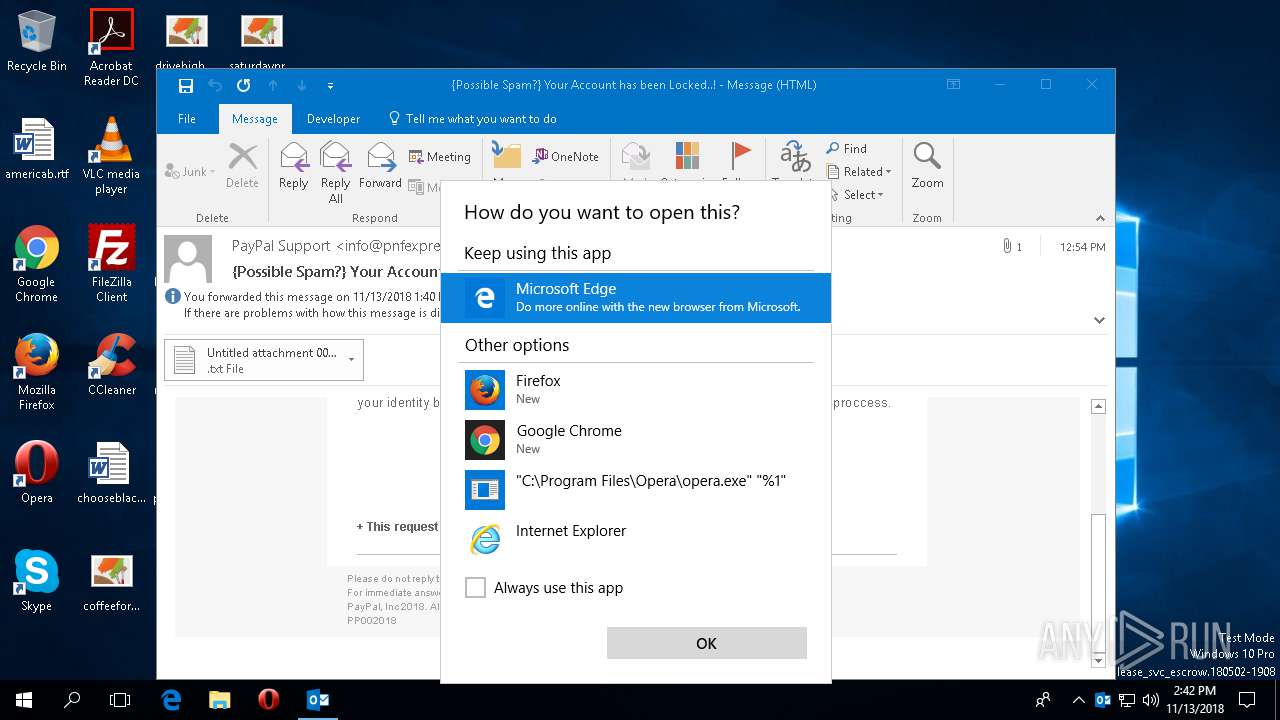
Task: Click the message body scrollbar up arrow
Action: click(1098, 407)
